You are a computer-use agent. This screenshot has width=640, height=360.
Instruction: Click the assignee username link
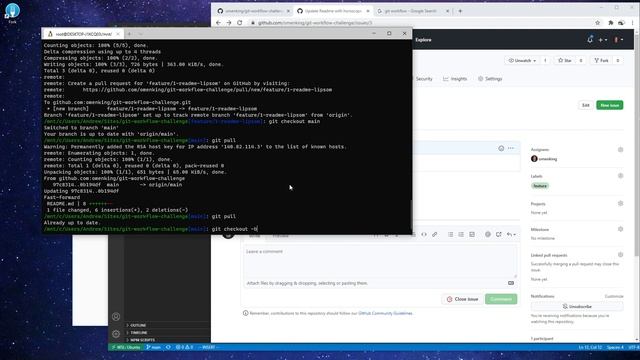tap(548, 159)
